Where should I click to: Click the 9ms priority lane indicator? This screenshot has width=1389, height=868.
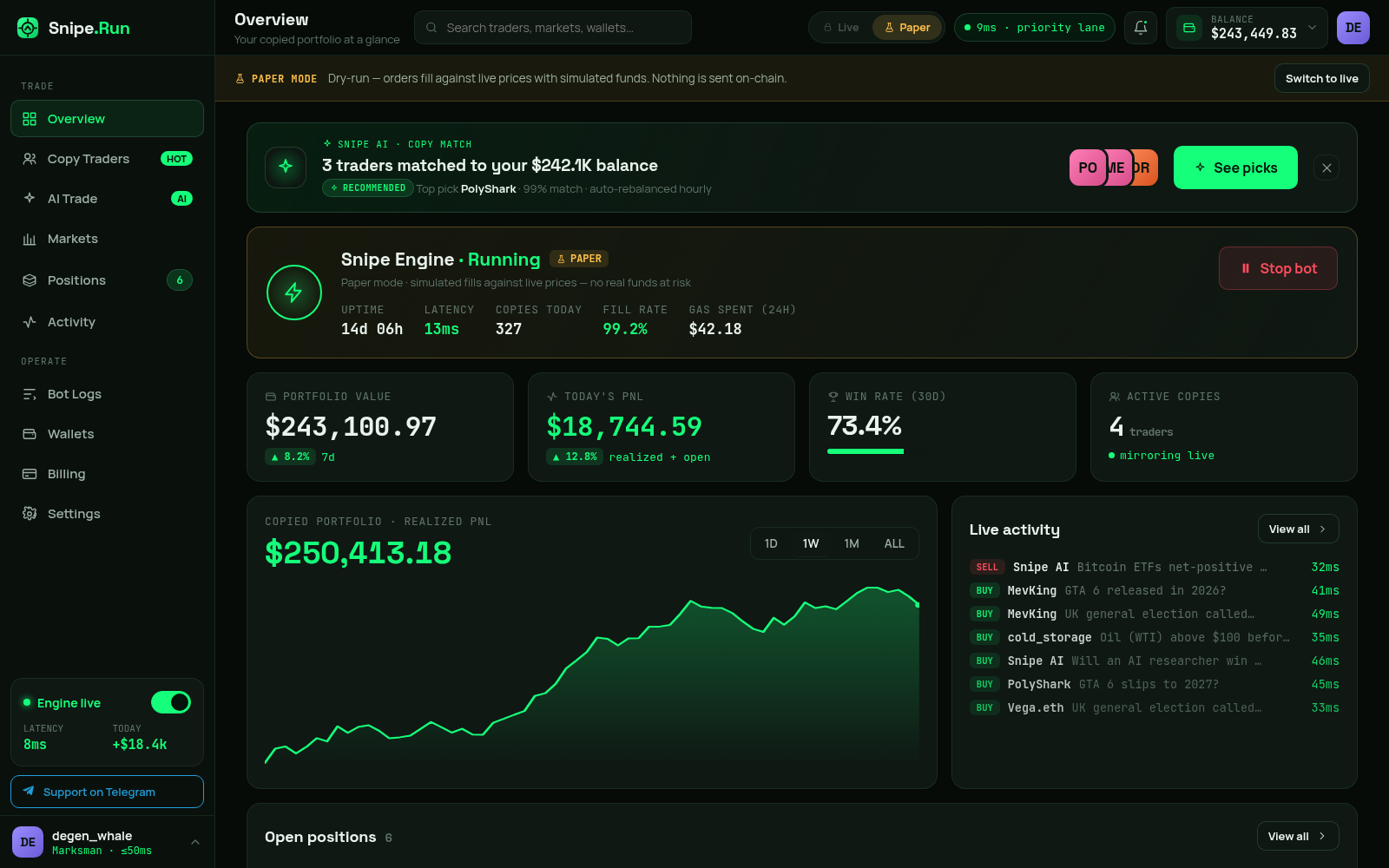click(x=1034, y=28)
